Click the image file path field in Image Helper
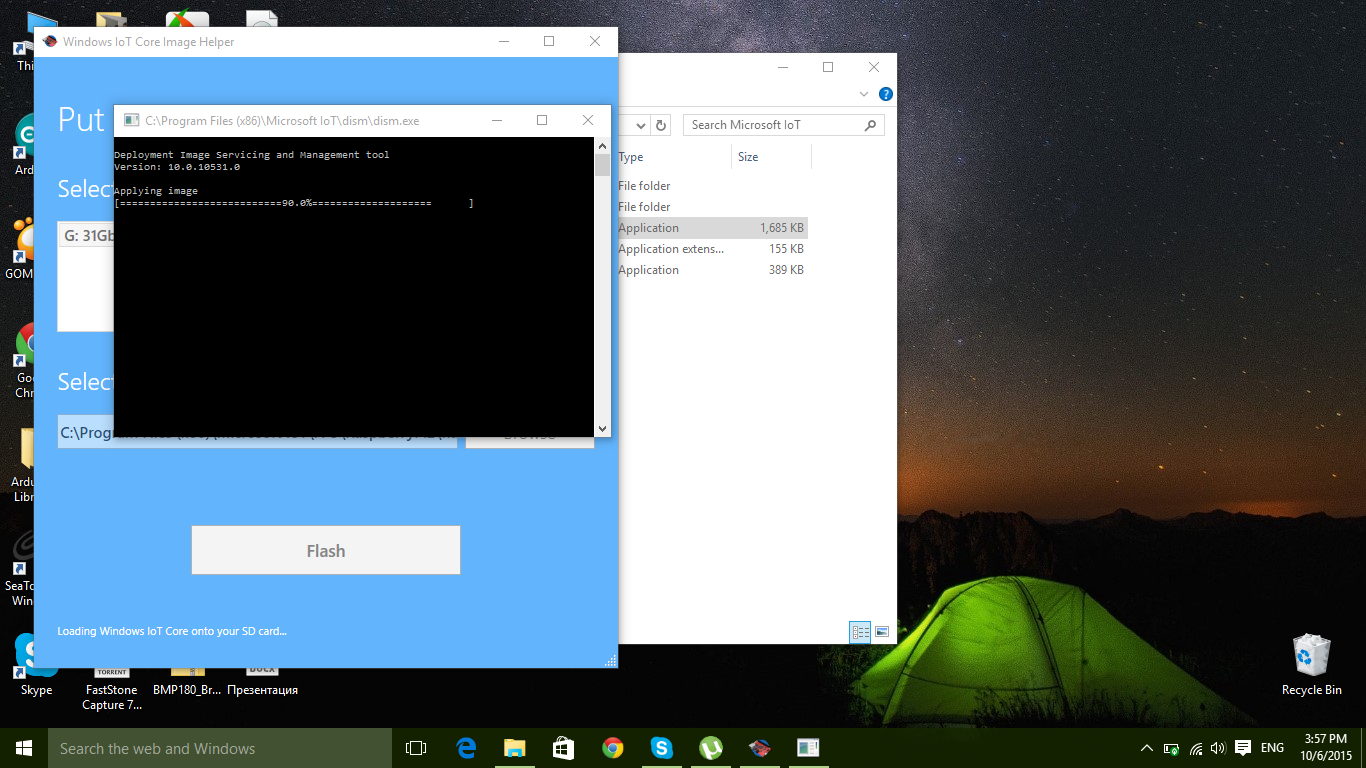 tap(257, 433)
